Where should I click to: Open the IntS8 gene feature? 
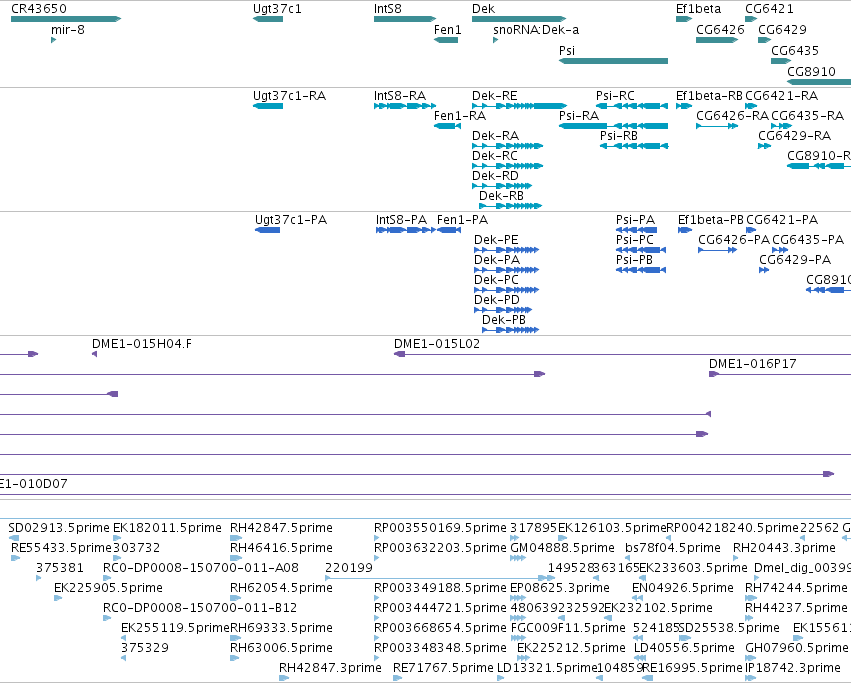[405, 19]
